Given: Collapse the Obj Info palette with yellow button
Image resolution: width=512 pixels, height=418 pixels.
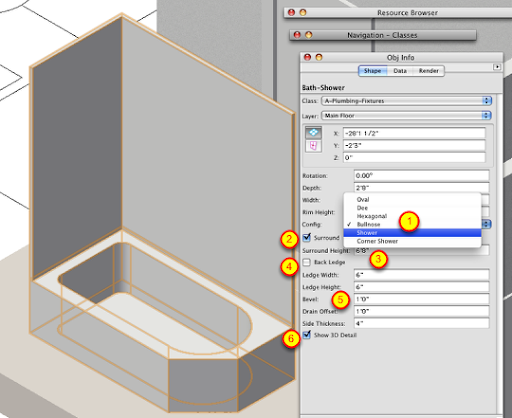Looking at the screenshot, I should pos(319,57).
